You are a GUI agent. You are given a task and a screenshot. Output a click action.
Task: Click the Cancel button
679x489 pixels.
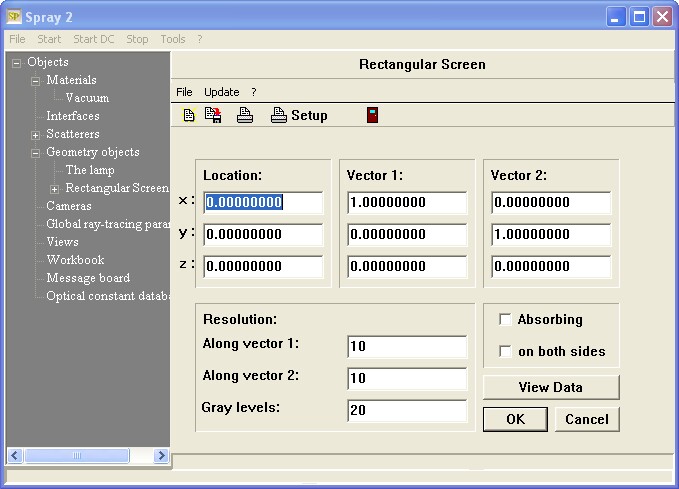pyautogui.click(x=587, y=419)
